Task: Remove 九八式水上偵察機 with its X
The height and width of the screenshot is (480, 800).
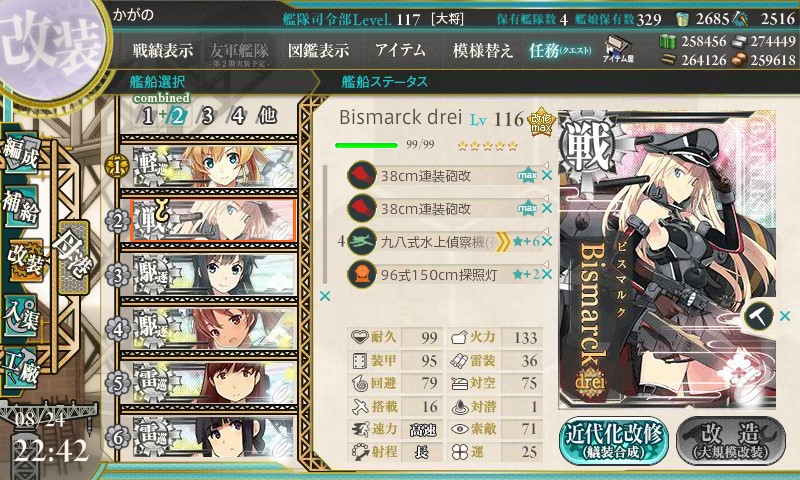Action: click(x=546, y=241)
